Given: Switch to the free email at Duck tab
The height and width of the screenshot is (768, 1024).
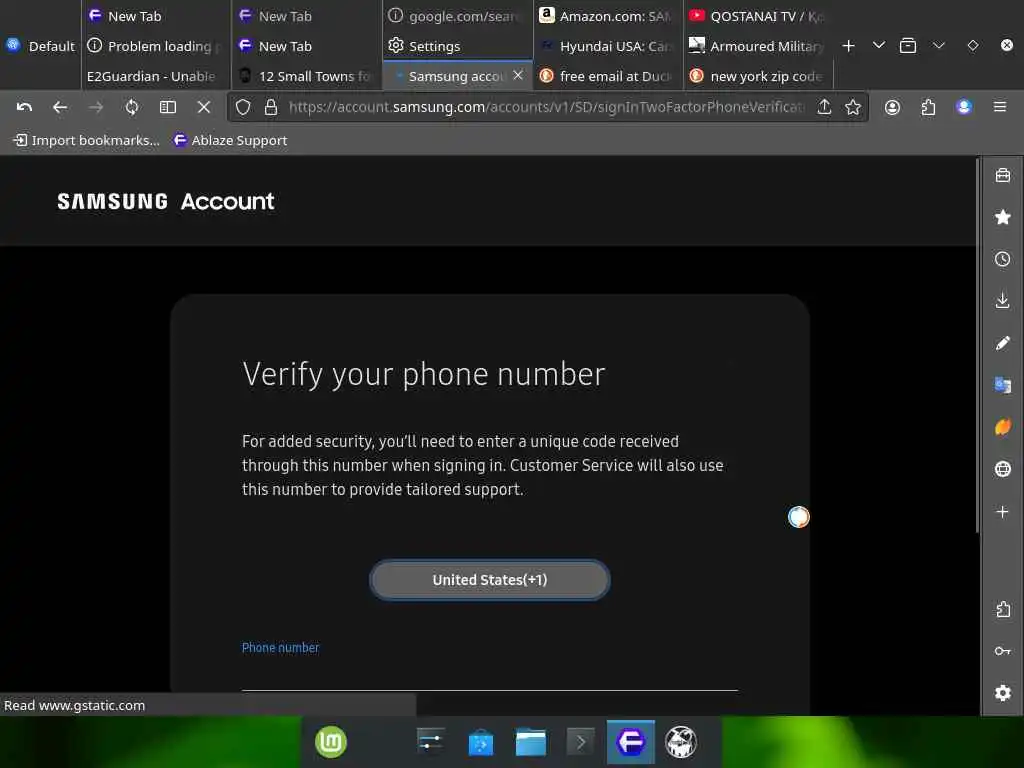Looking at the screenshot, I should tap(608, 76).
